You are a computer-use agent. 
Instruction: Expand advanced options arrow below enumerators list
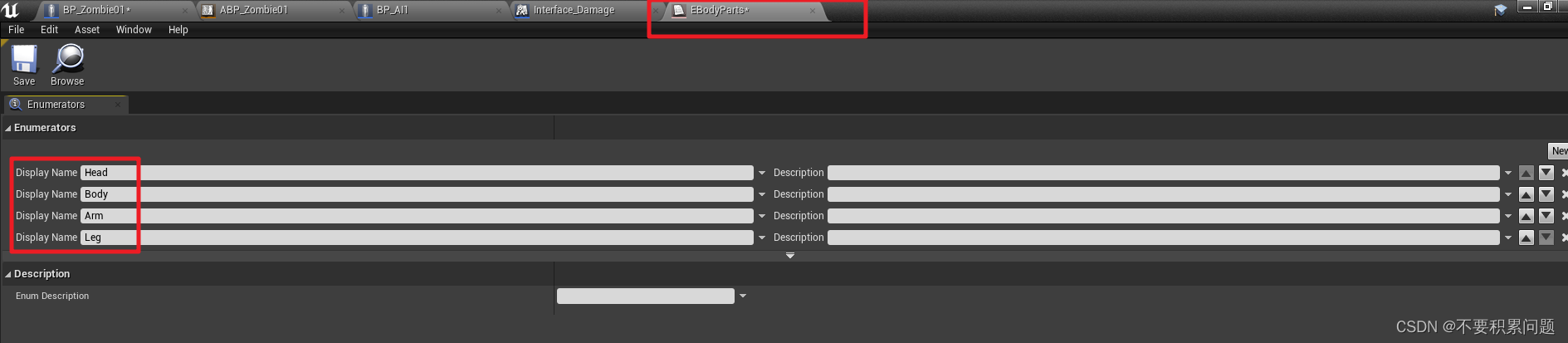point(790,256)
